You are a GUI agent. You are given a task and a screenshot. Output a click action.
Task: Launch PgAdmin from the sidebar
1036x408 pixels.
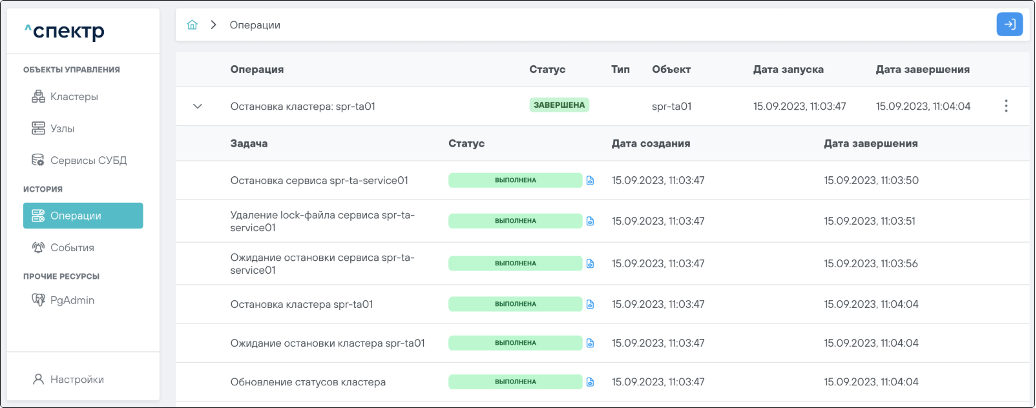pos(71,299)
